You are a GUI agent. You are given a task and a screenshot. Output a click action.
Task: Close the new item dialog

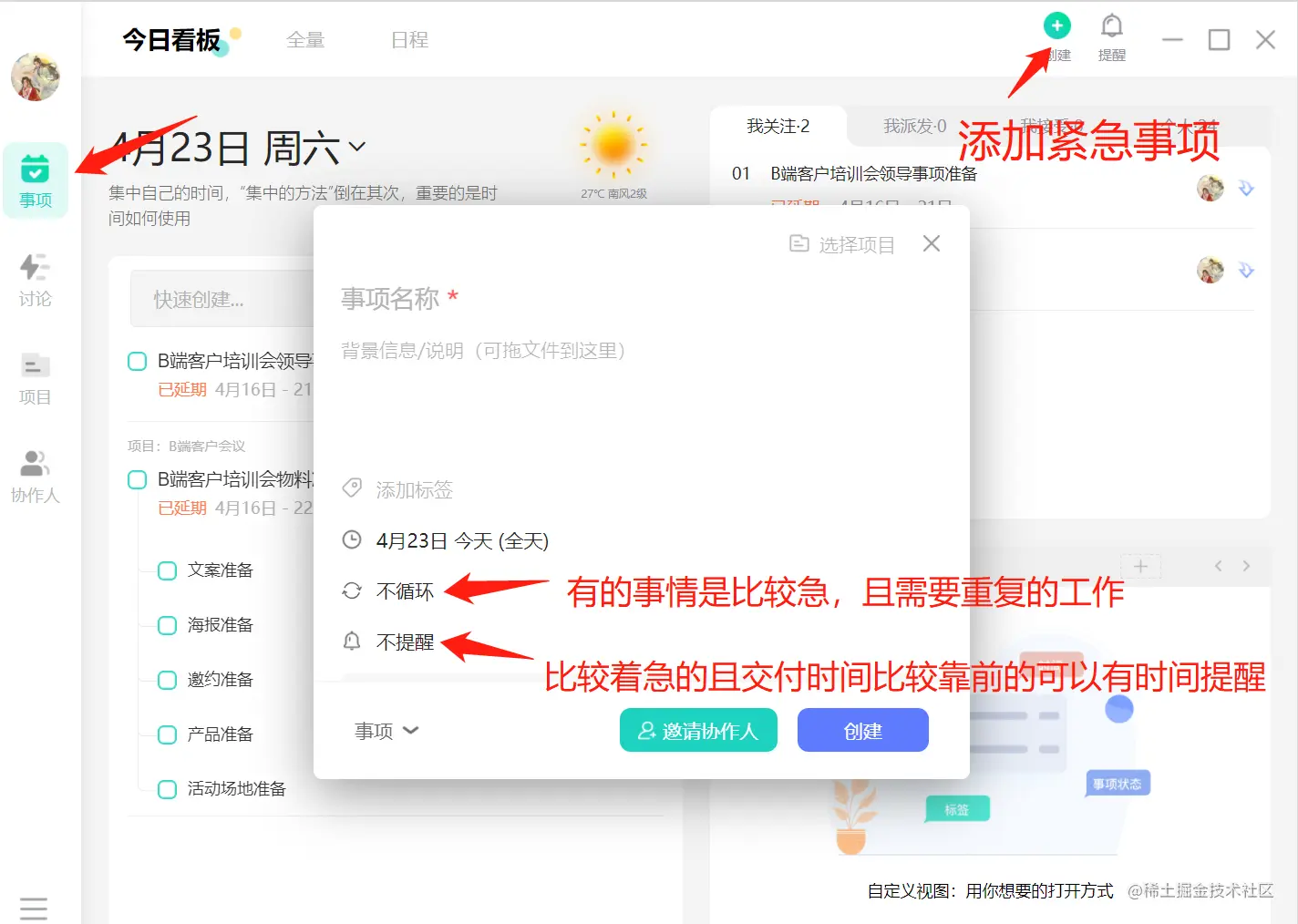coord(931,243)
